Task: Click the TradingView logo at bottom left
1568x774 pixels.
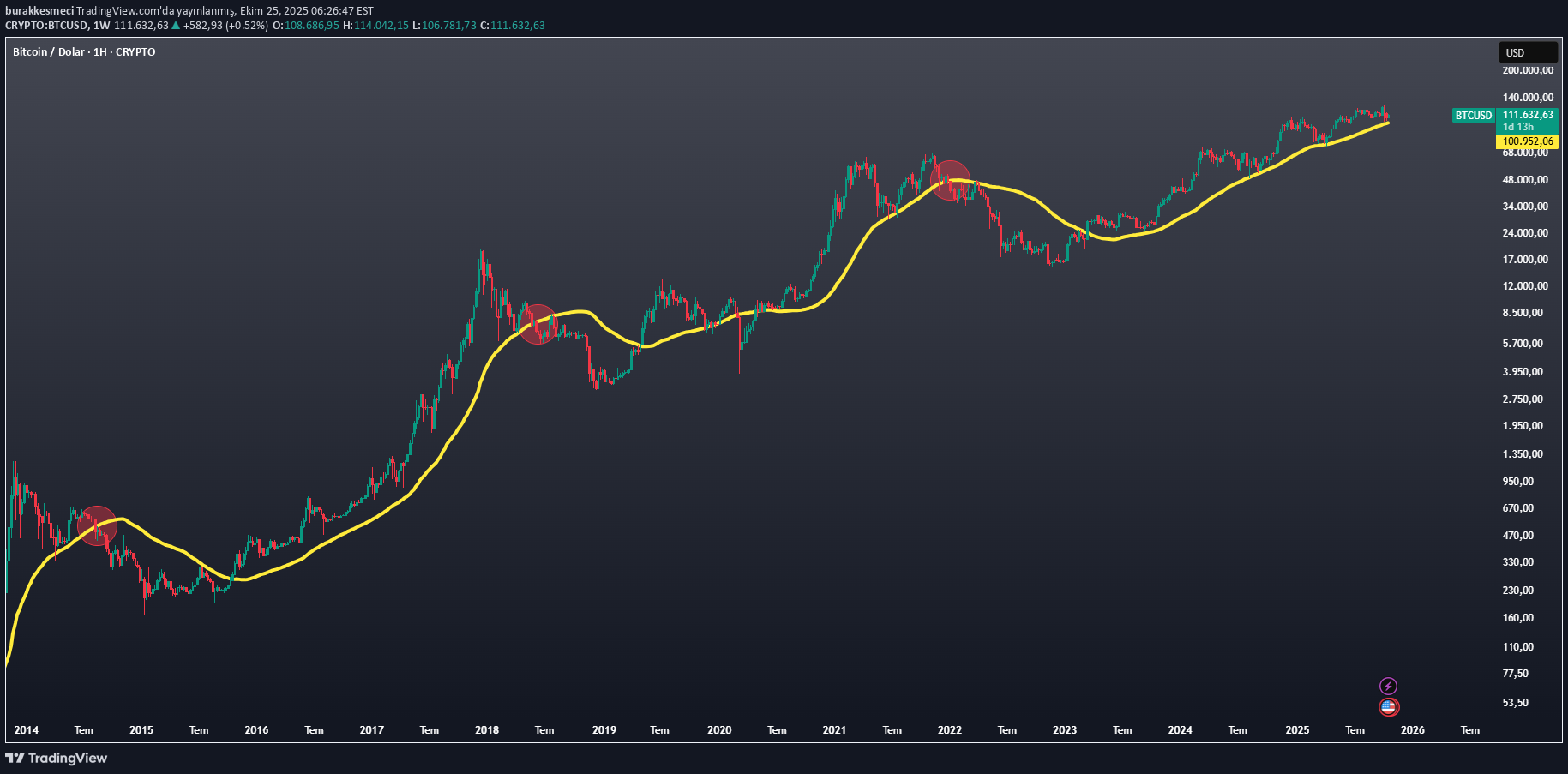Action: [x=55, y=758]
